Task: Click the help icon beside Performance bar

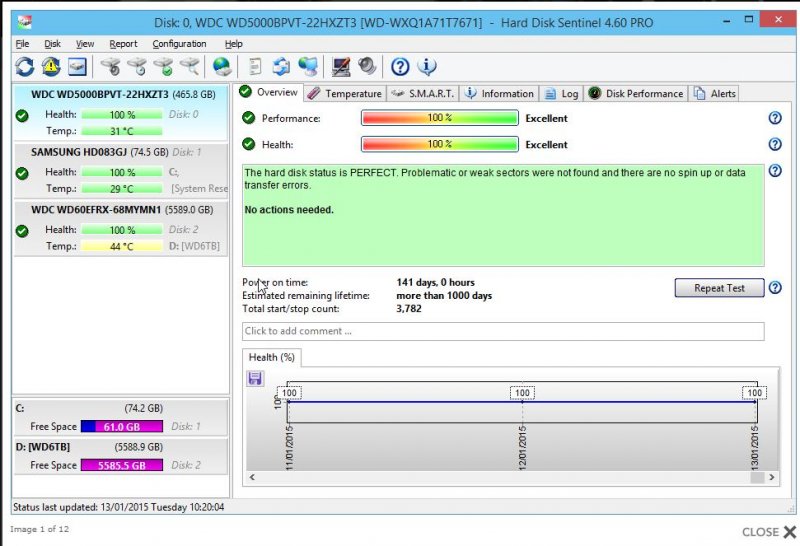Action: [x=774, y=118]
